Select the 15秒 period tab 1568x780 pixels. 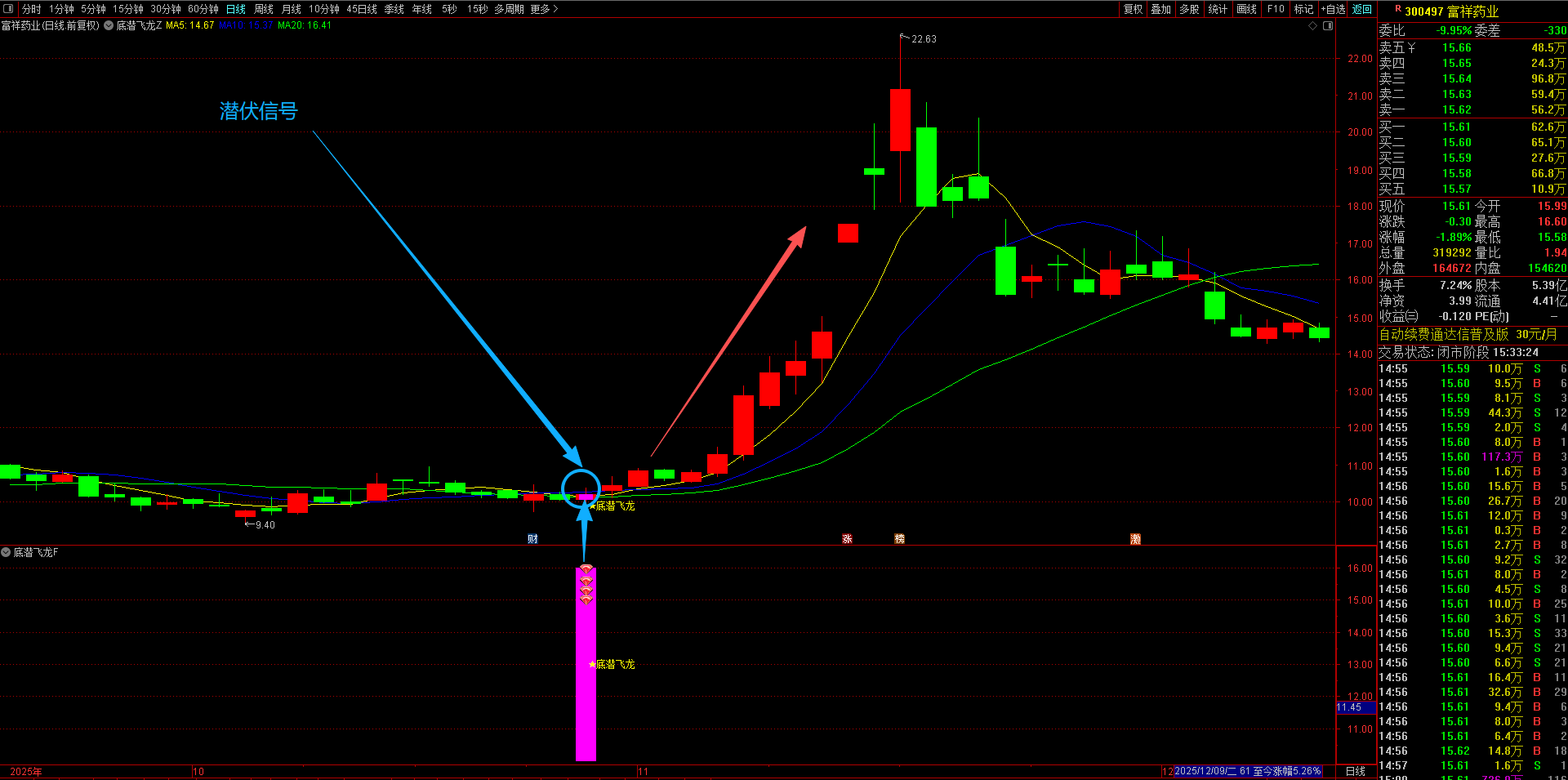(x=478, y=9)
